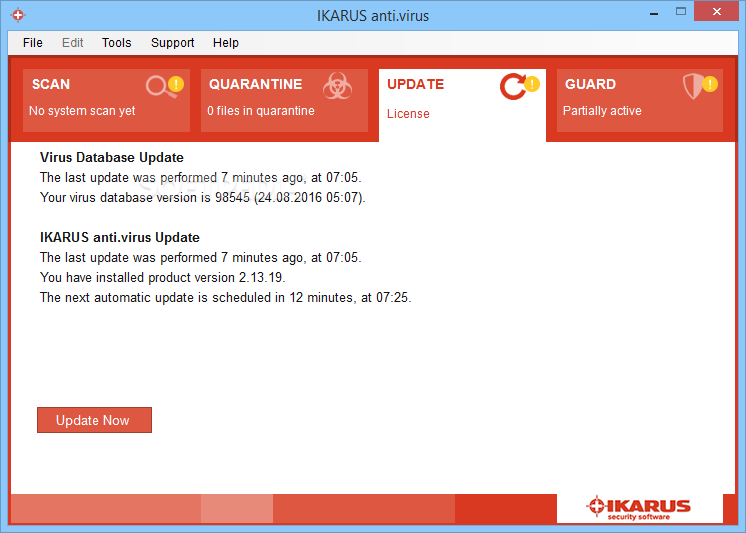Switch to the SCAN tab
Viewport: 746px width, 533px height.
(106, 100)
